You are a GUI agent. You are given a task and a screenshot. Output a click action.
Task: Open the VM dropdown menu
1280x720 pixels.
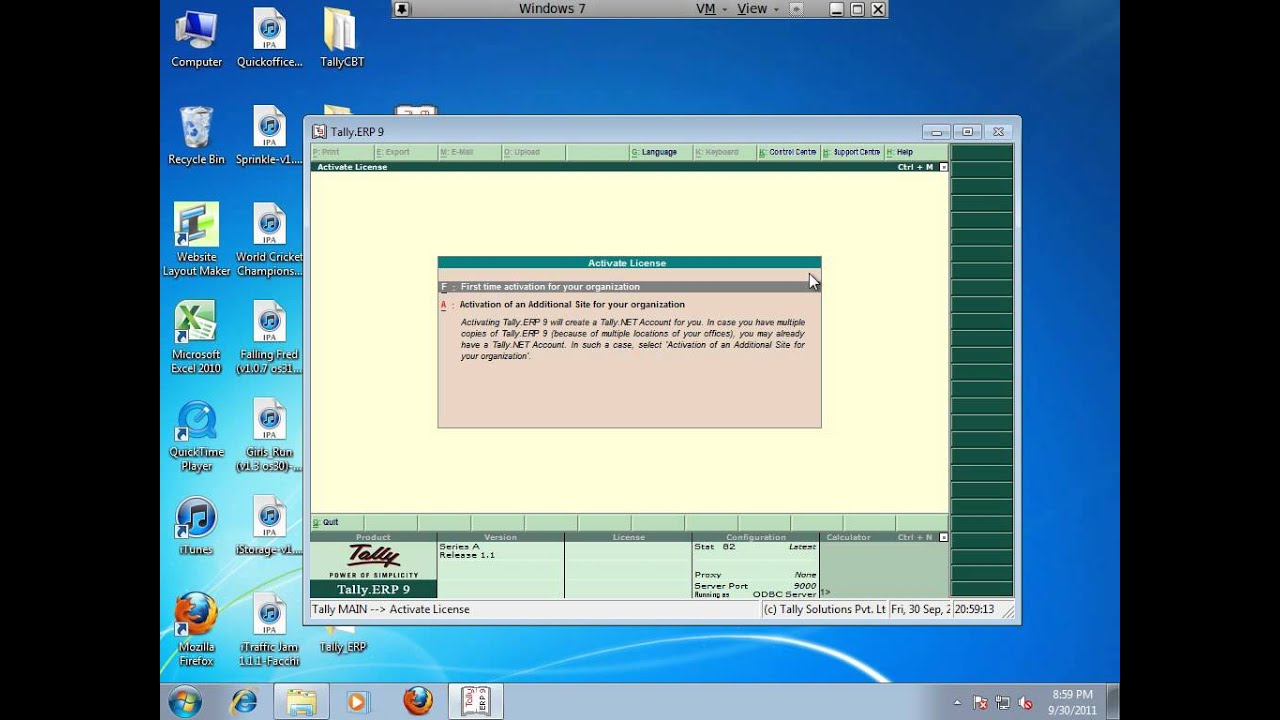click(x=711, y=9)
